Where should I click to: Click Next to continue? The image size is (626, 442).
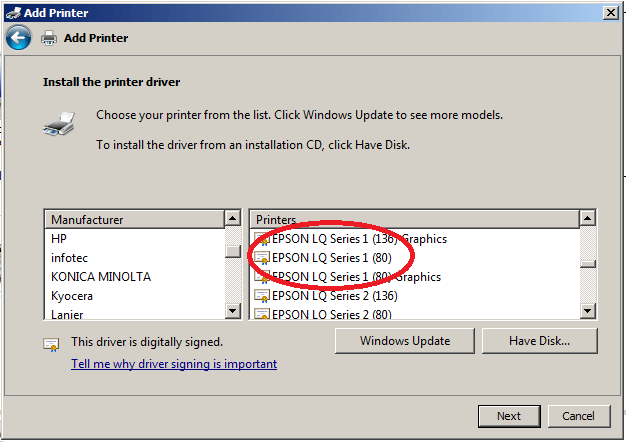(x=509, y=416)
